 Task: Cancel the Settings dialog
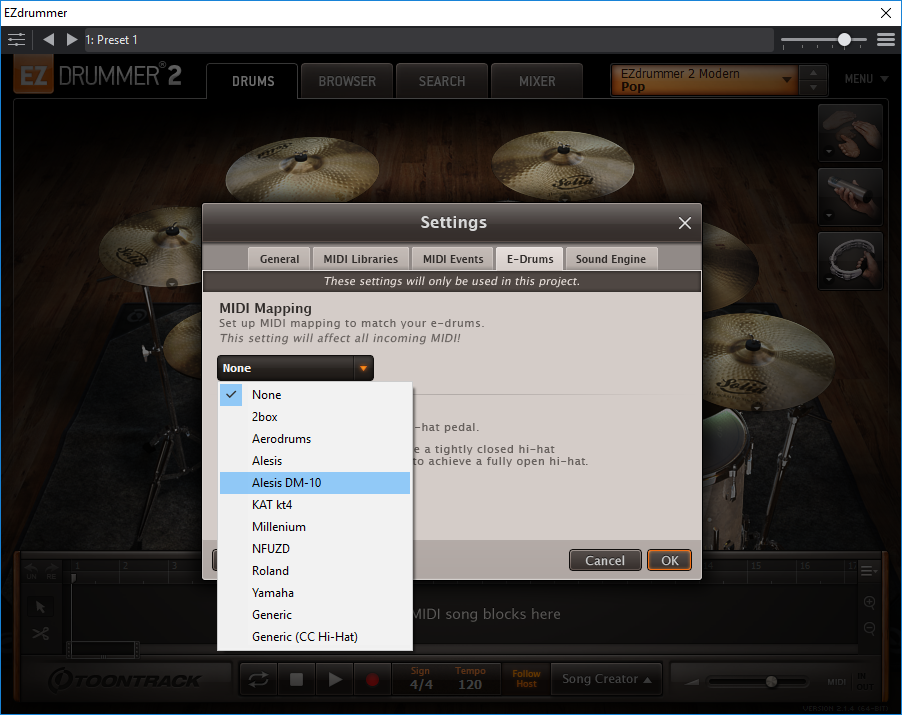(605, 560)
